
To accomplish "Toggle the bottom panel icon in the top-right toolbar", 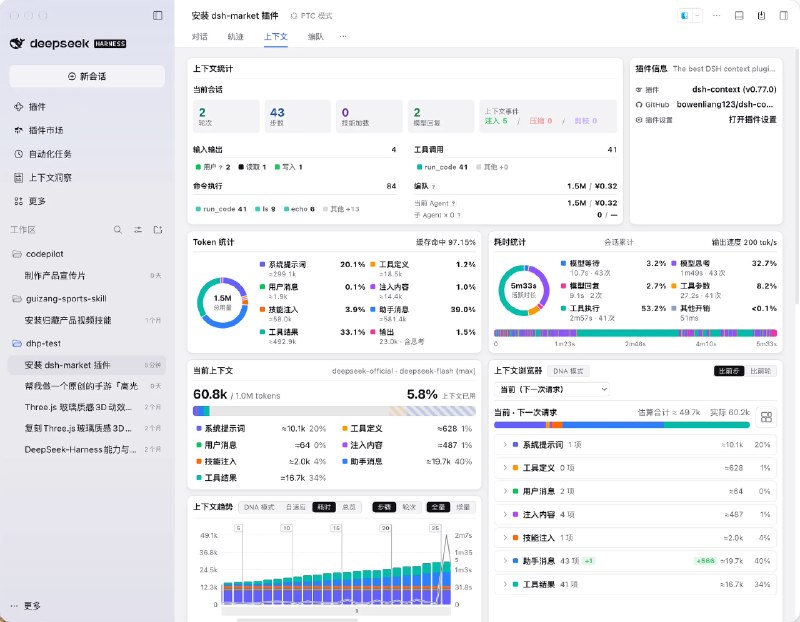I will point(739,16).
